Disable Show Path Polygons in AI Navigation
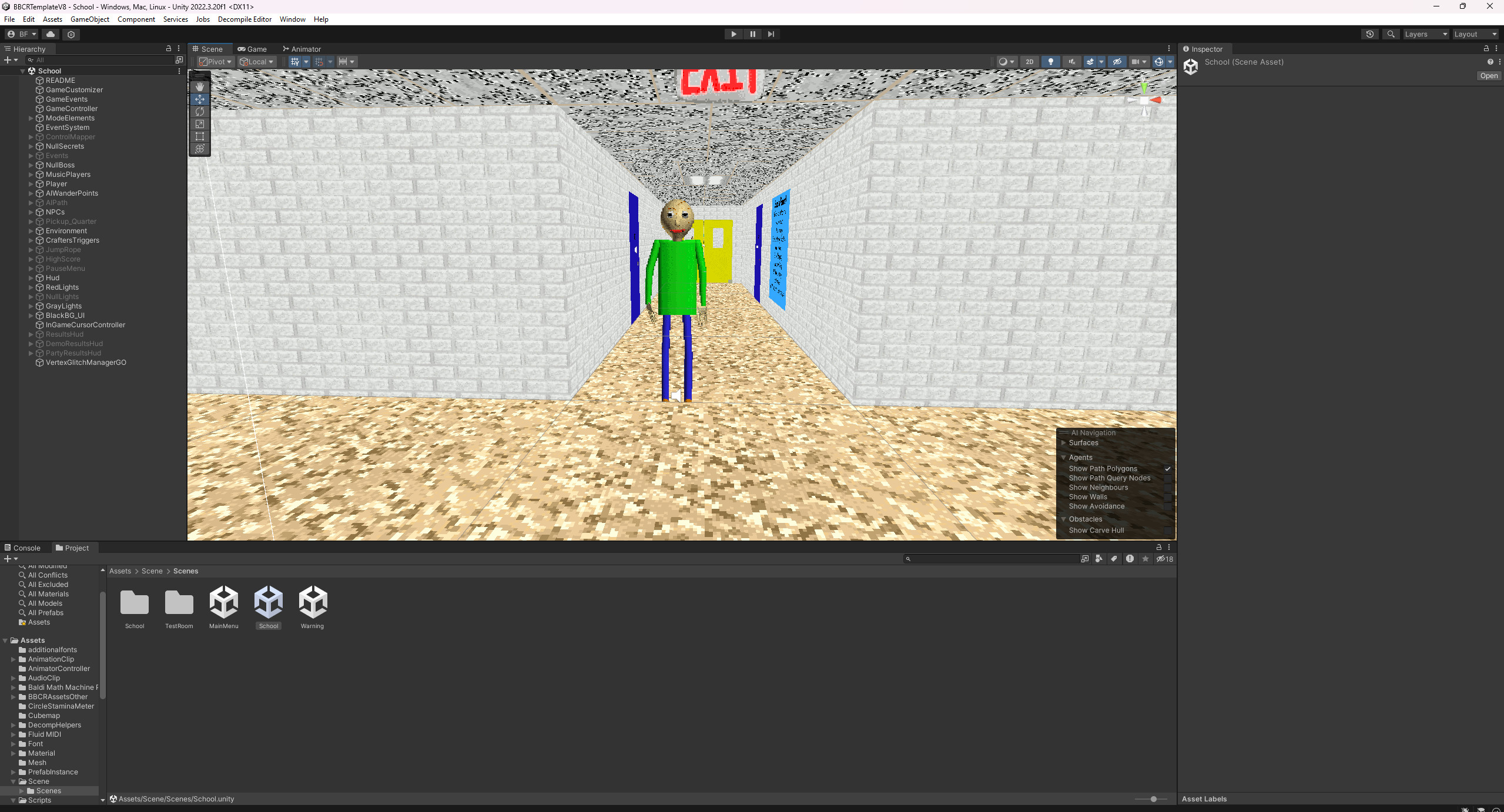Screen dimensions: 1504x812 [1168, 469]
